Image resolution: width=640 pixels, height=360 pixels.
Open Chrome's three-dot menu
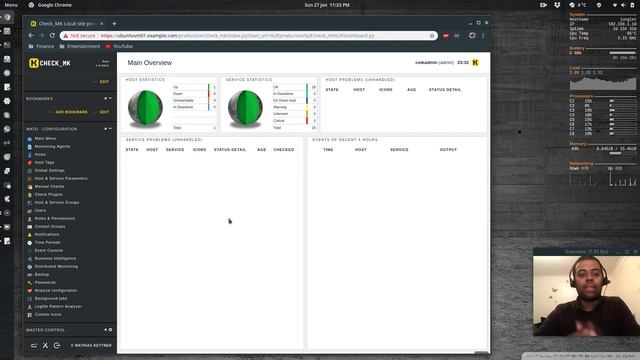pyautogui.click(x=483, y=36)
